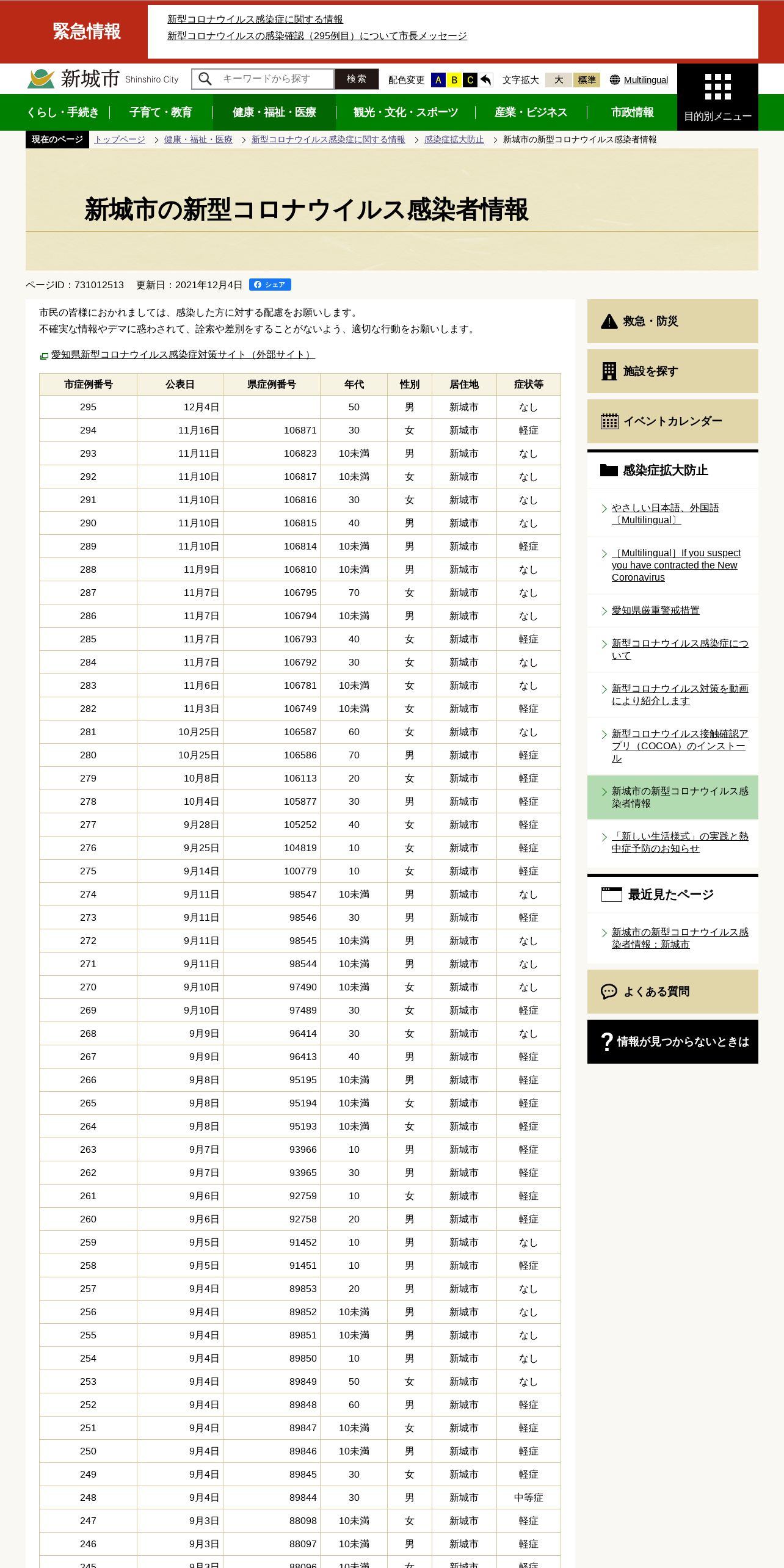Switch text size to 大
The image size is (784, 1568).
(x=559, y=80)
